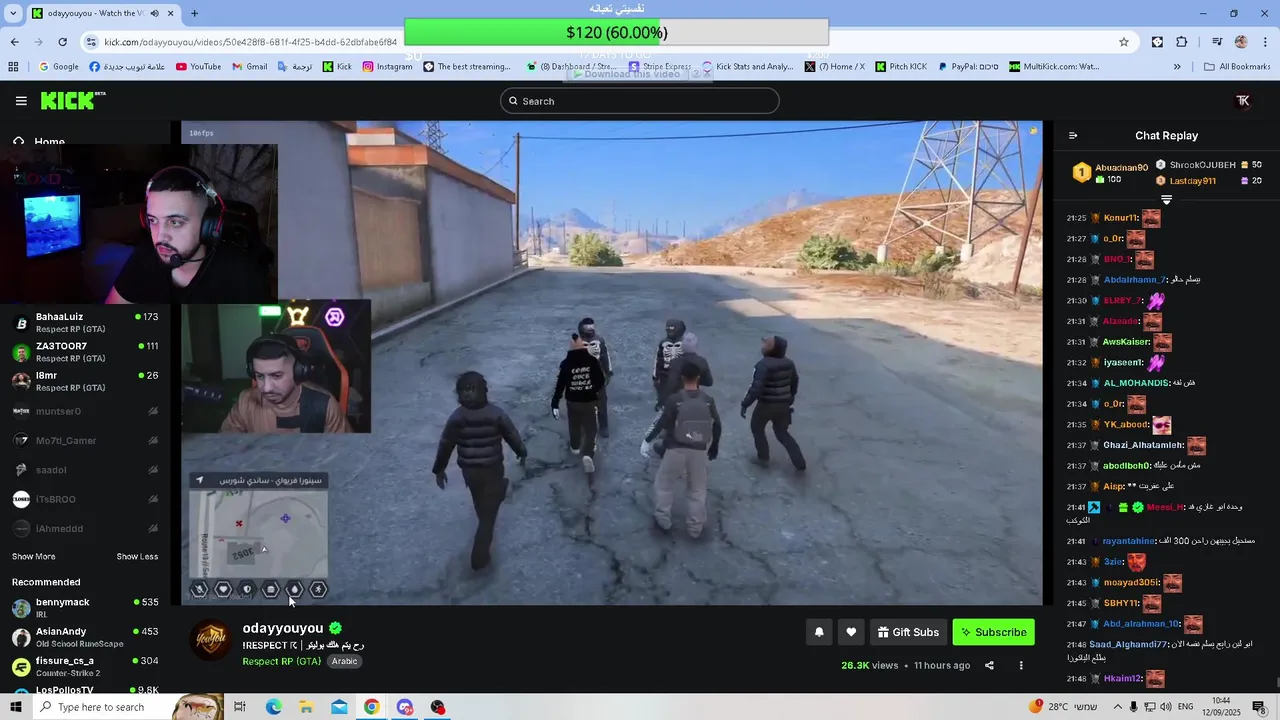Image resolution: width=1280 pixels, height=720 pixels.
Task: Open top gifter Abuadnan90
Action: 1121,168
